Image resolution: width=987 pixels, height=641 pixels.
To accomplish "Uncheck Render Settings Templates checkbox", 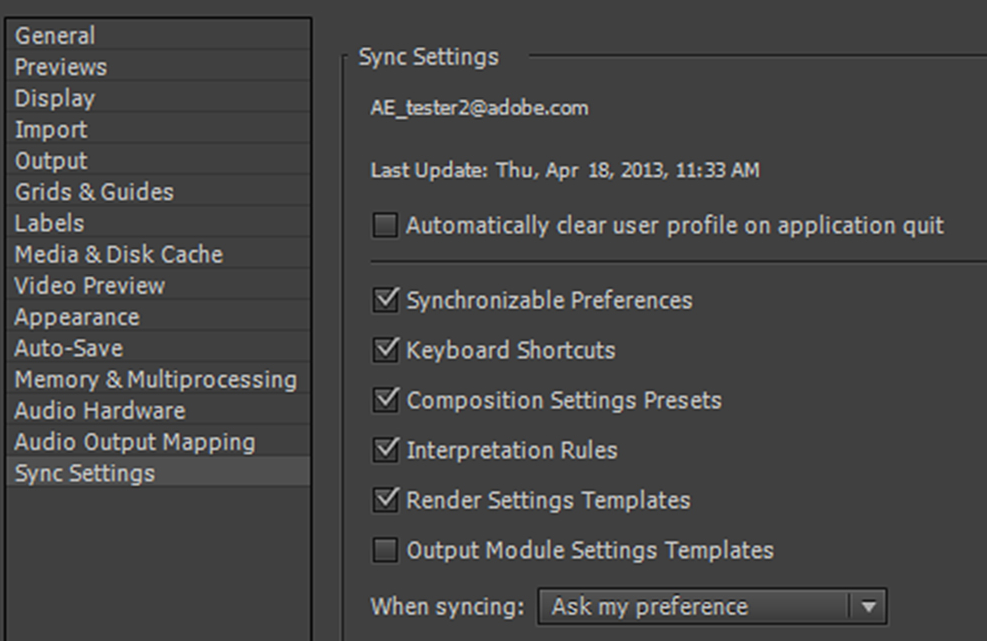I will pyautogui.click(x=385, y=500).
